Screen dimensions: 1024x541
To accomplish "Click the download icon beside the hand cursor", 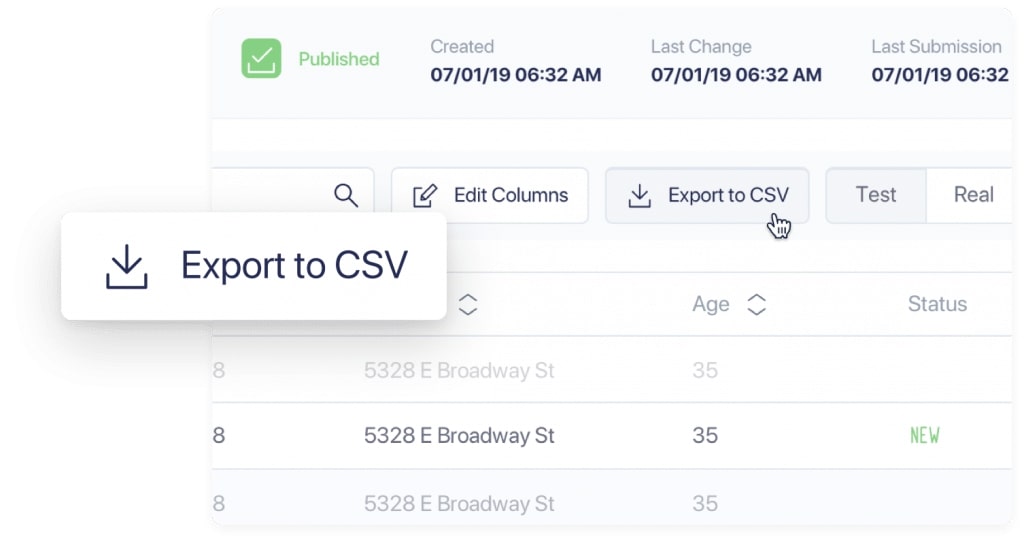I will [640, 196].
